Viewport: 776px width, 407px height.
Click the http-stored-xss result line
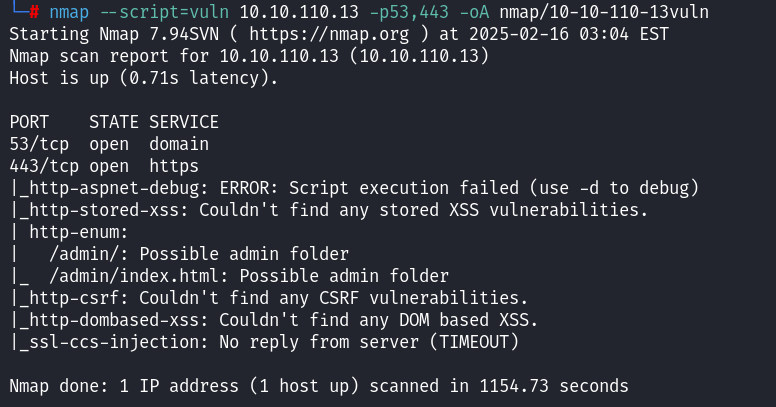point(330,209)
